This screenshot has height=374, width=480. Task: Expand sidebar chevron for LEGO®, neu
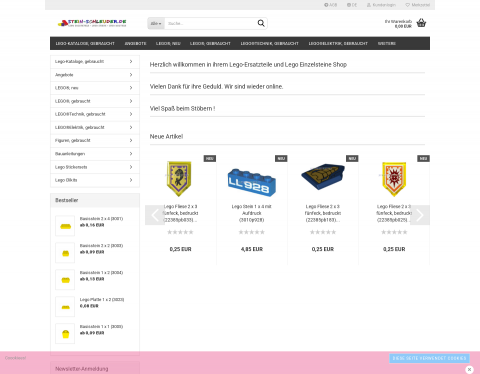(x=131, y=88)
